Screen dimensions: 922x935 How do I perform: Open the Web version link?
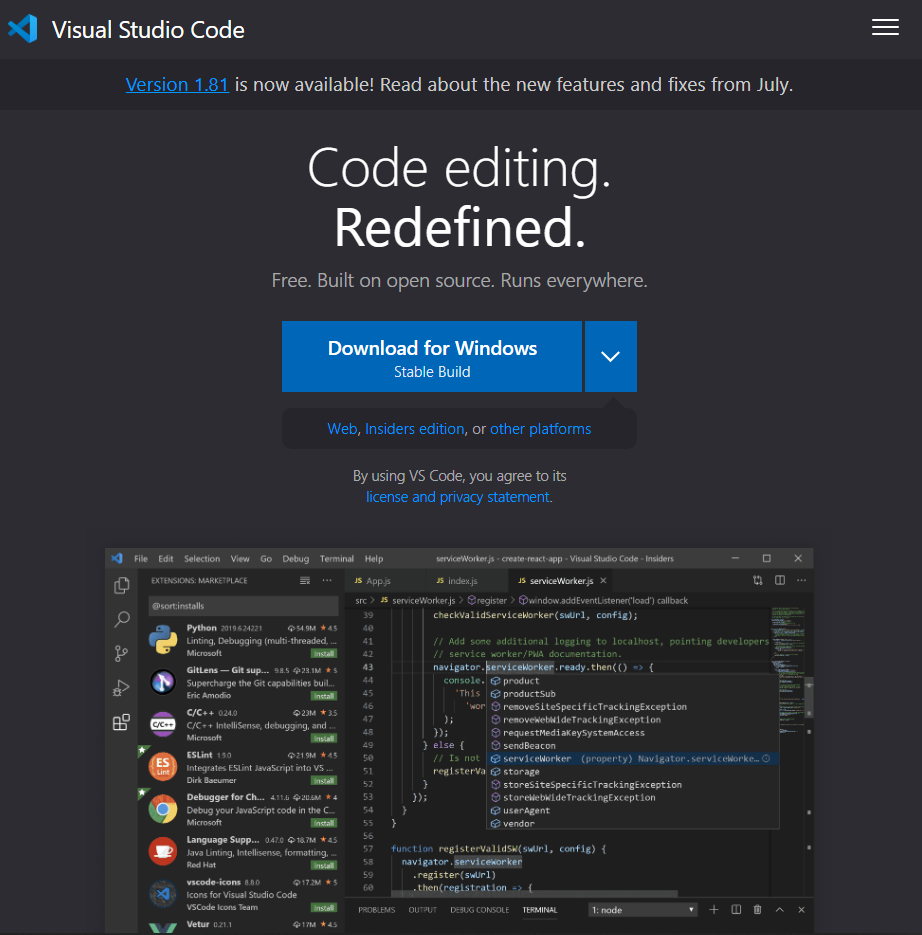click(x=342, y=429)
